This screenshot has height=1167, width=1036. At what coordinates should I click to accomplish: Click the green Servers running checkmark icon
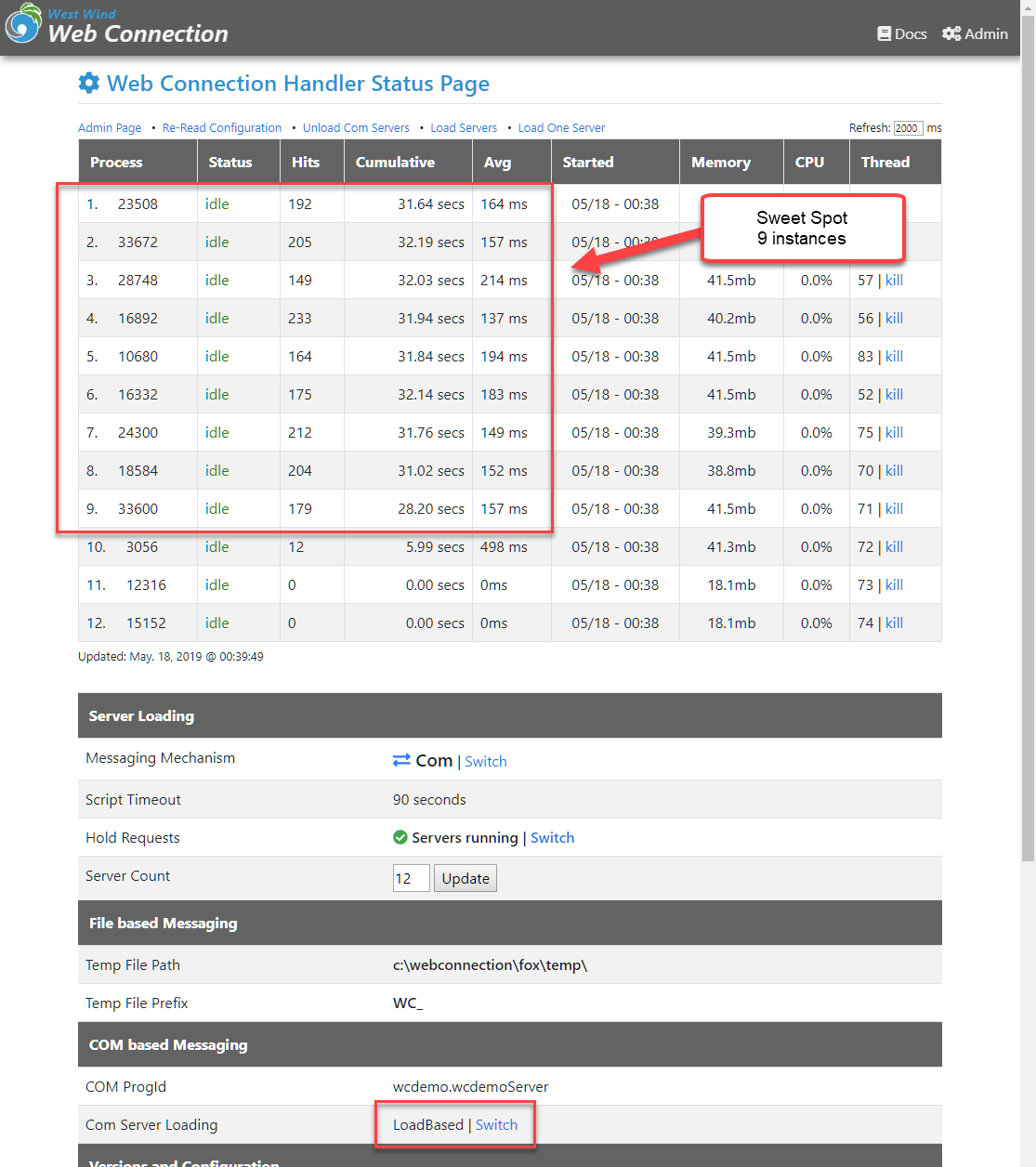(400, 837)
